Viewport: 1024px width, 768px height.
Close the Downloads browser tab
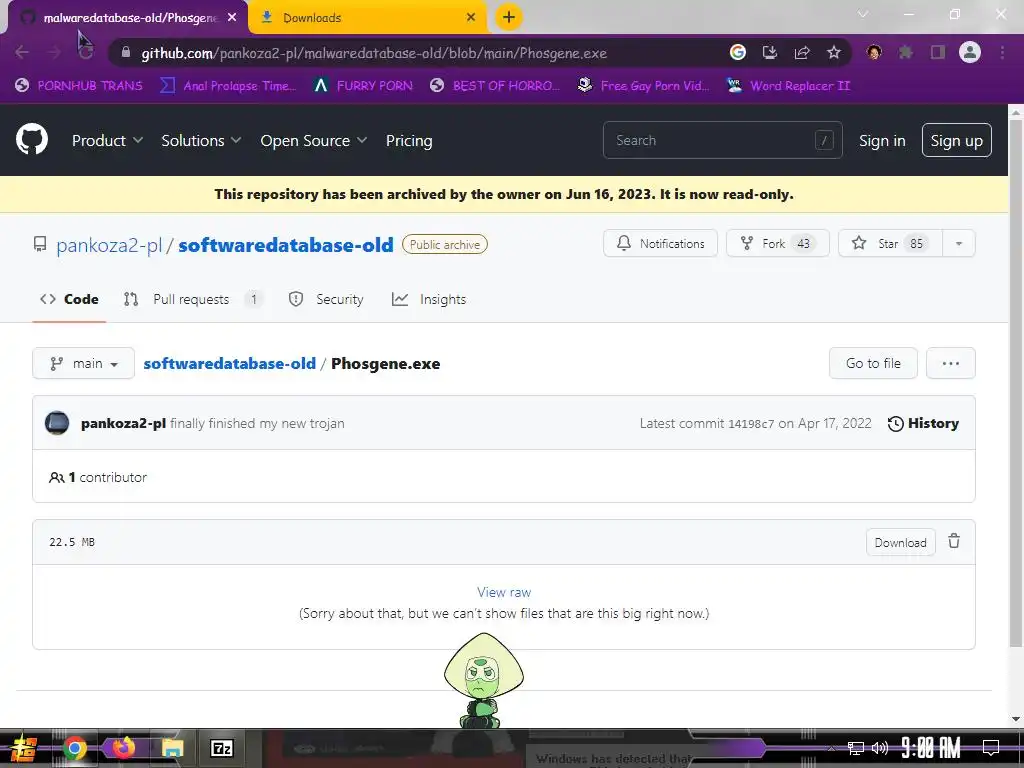(471, 18)
